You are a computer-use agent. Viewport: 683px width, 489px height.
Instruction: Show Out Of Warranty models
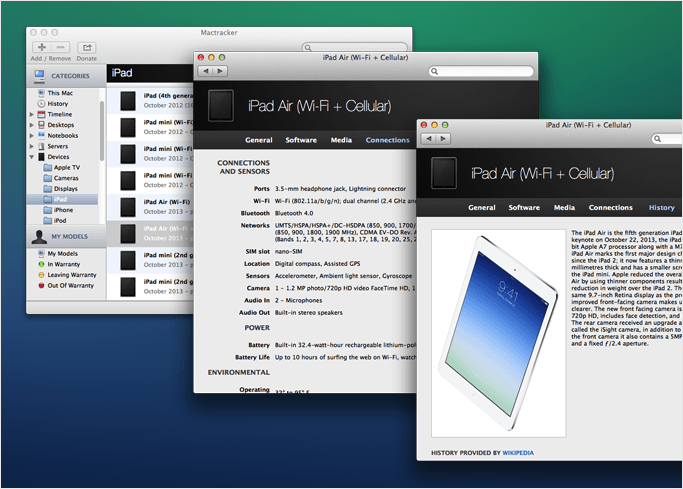[x=70, y=286]
